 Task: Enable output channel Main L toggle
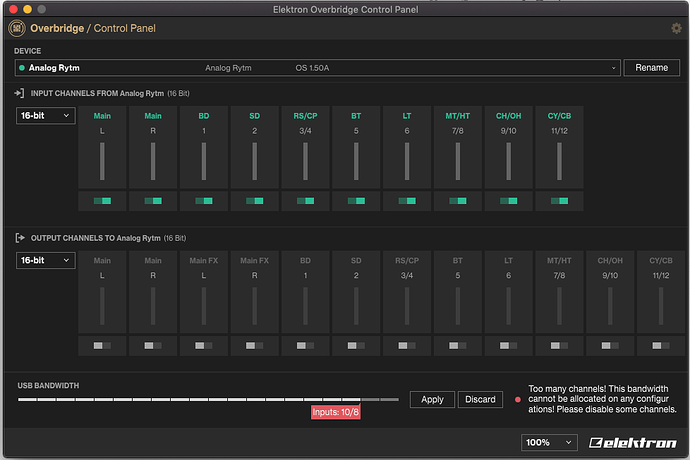[x=102, y=346]
